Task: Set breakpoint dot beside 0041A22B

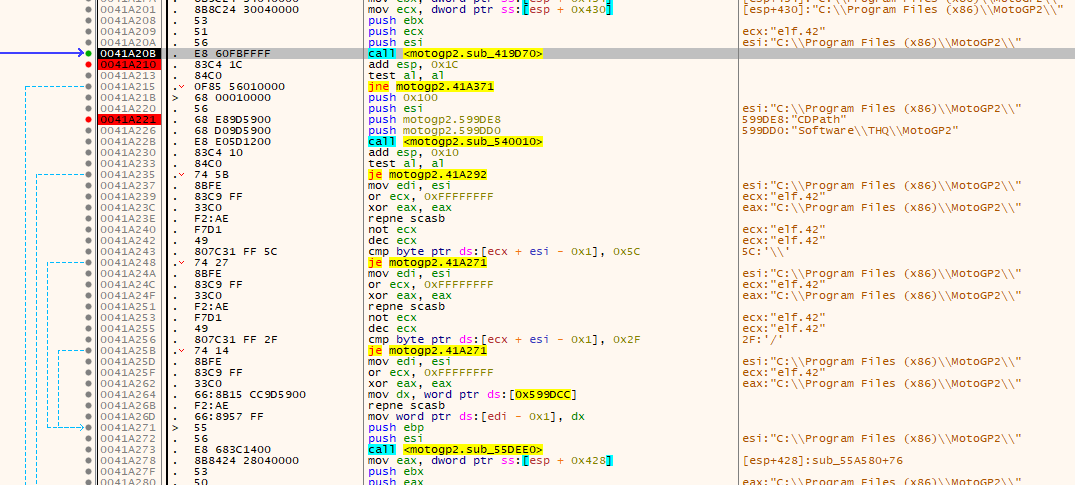Action: tap(88, 141)
